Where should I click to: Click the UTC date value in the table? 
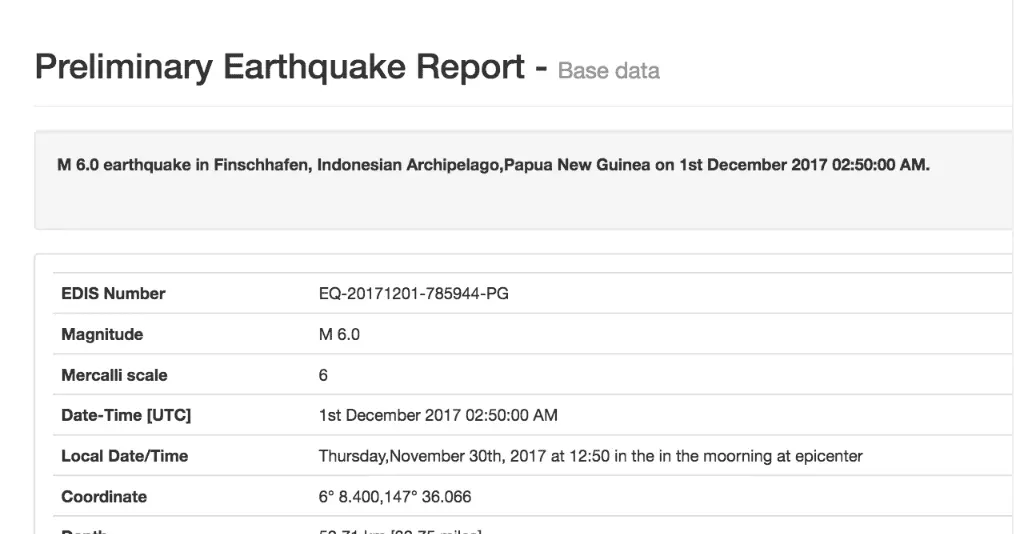pos(438,415)
